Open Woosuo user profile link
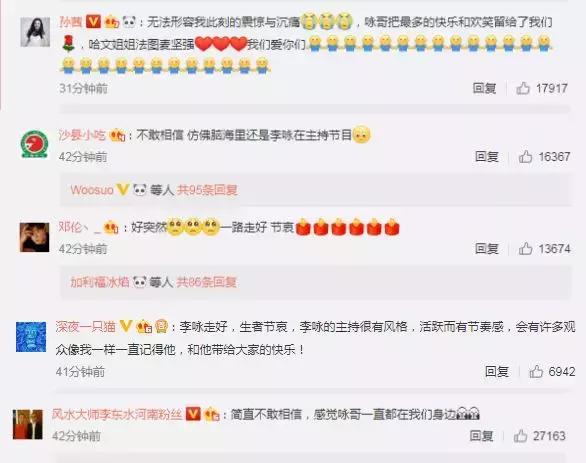The width and height of the screenshot is (586, 463). 92,190
